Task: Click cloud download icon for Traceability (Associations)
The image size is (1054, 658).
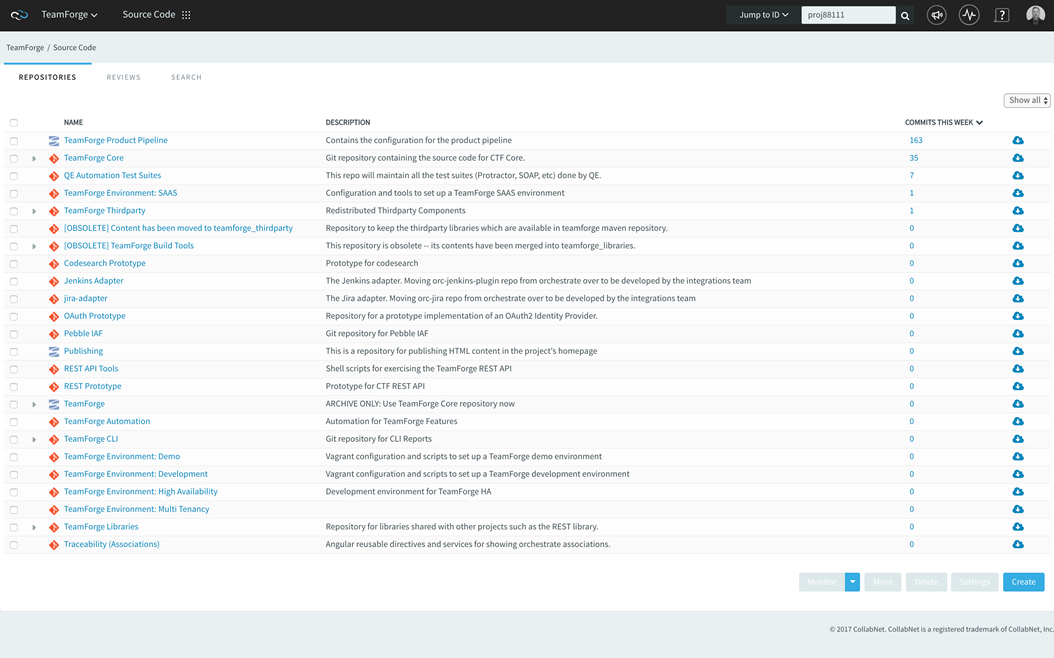Action: coord(1018,544)
